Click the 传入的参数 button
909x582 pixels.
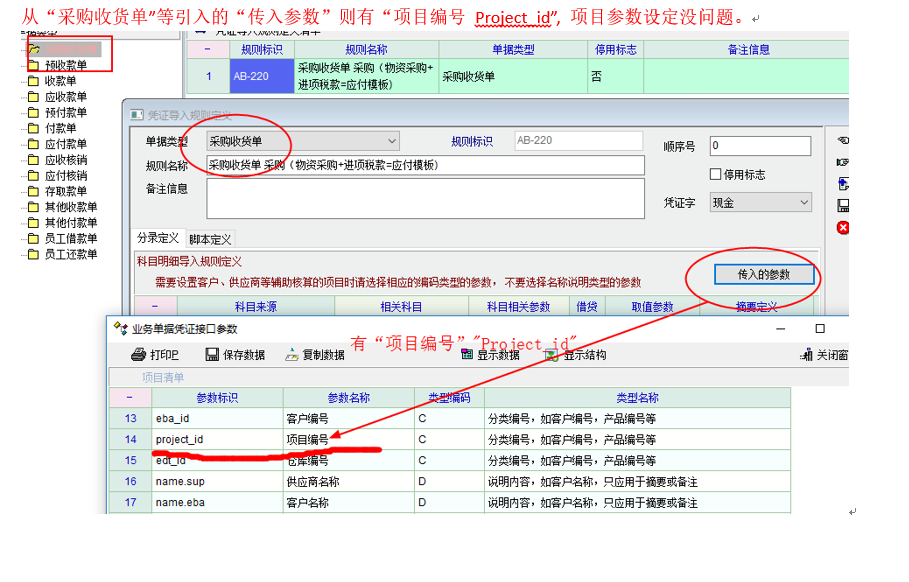tap(763, 274)
